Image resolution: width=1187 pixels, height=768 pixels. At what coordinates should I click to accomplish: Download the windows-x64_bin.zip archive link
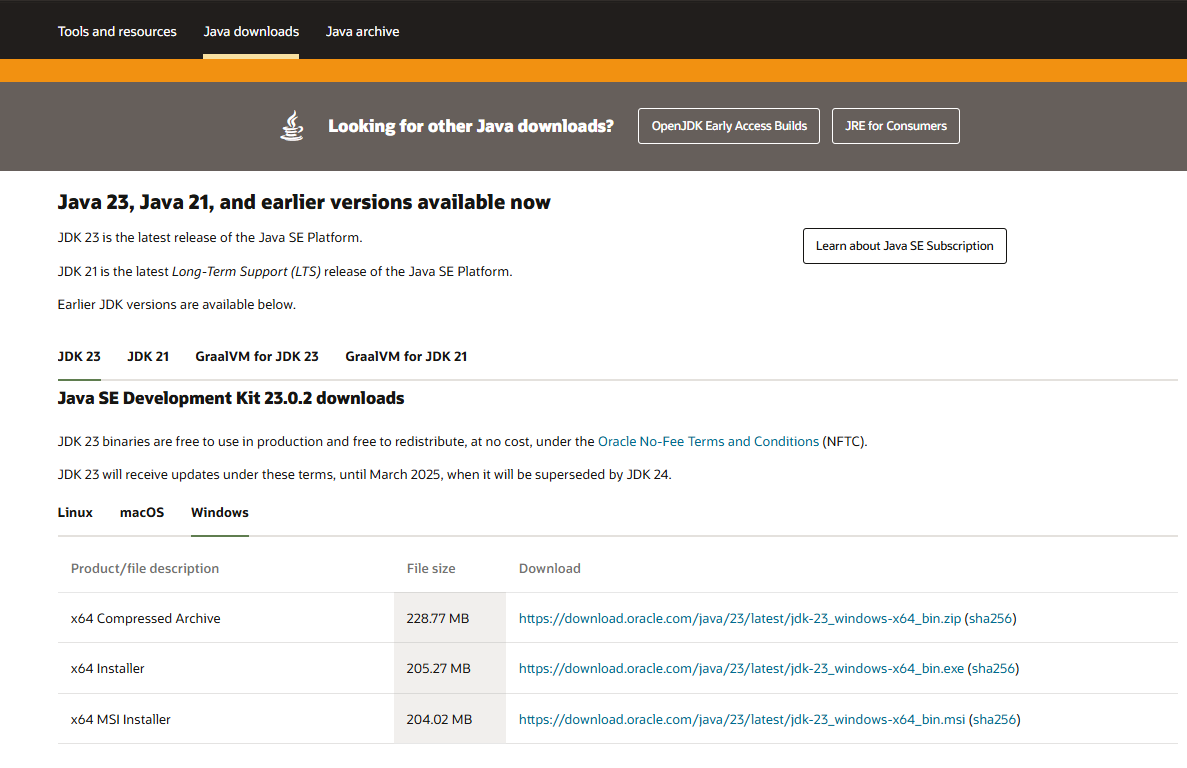point(740,618)
